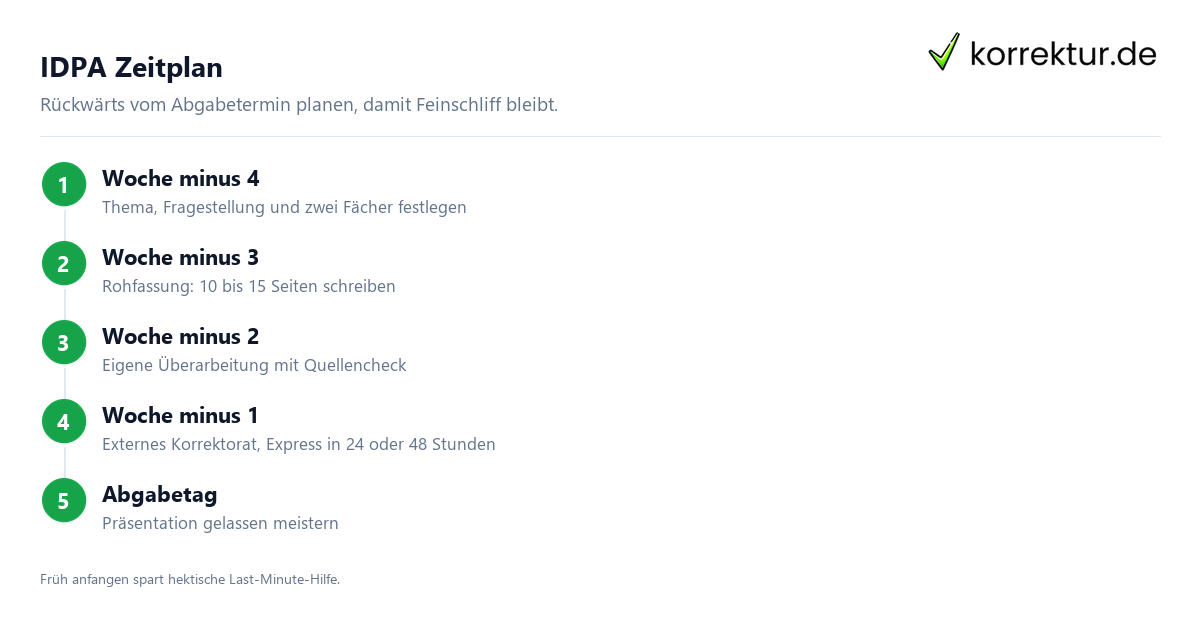Select the Woche minus 3 heading

181,258
